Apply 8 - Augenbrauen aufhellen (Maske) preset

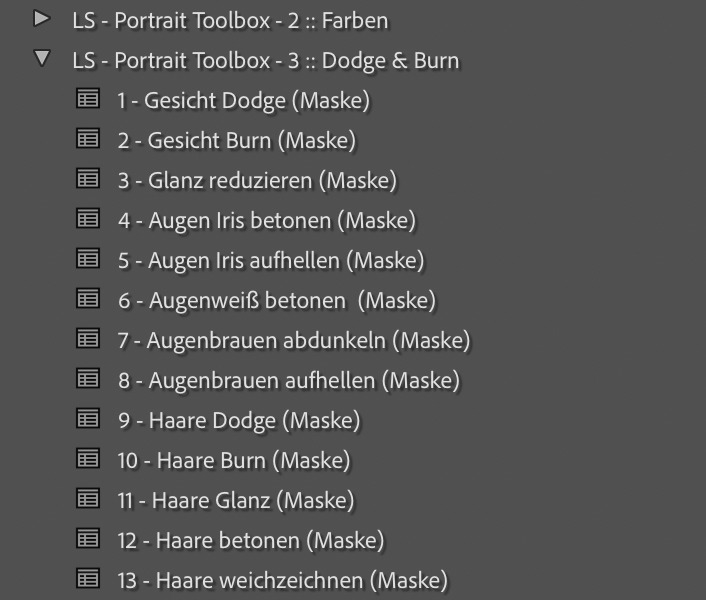click(x=288, y=380)
